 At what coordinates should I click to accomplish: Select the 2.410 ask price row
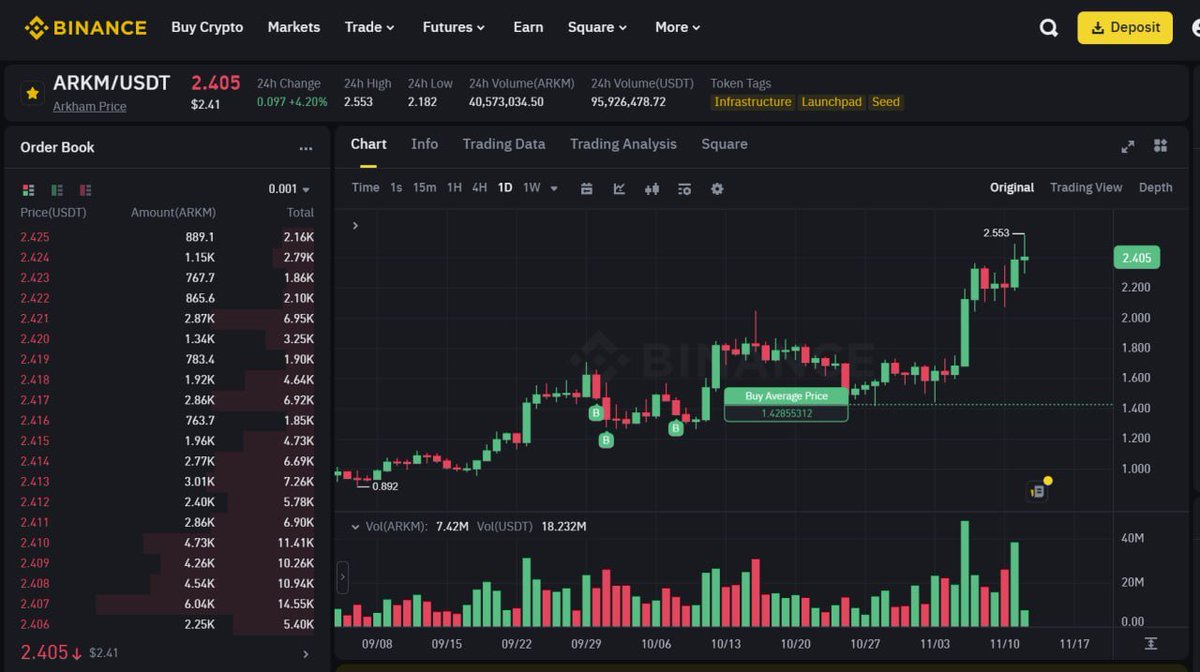click(x=167, y=543)
